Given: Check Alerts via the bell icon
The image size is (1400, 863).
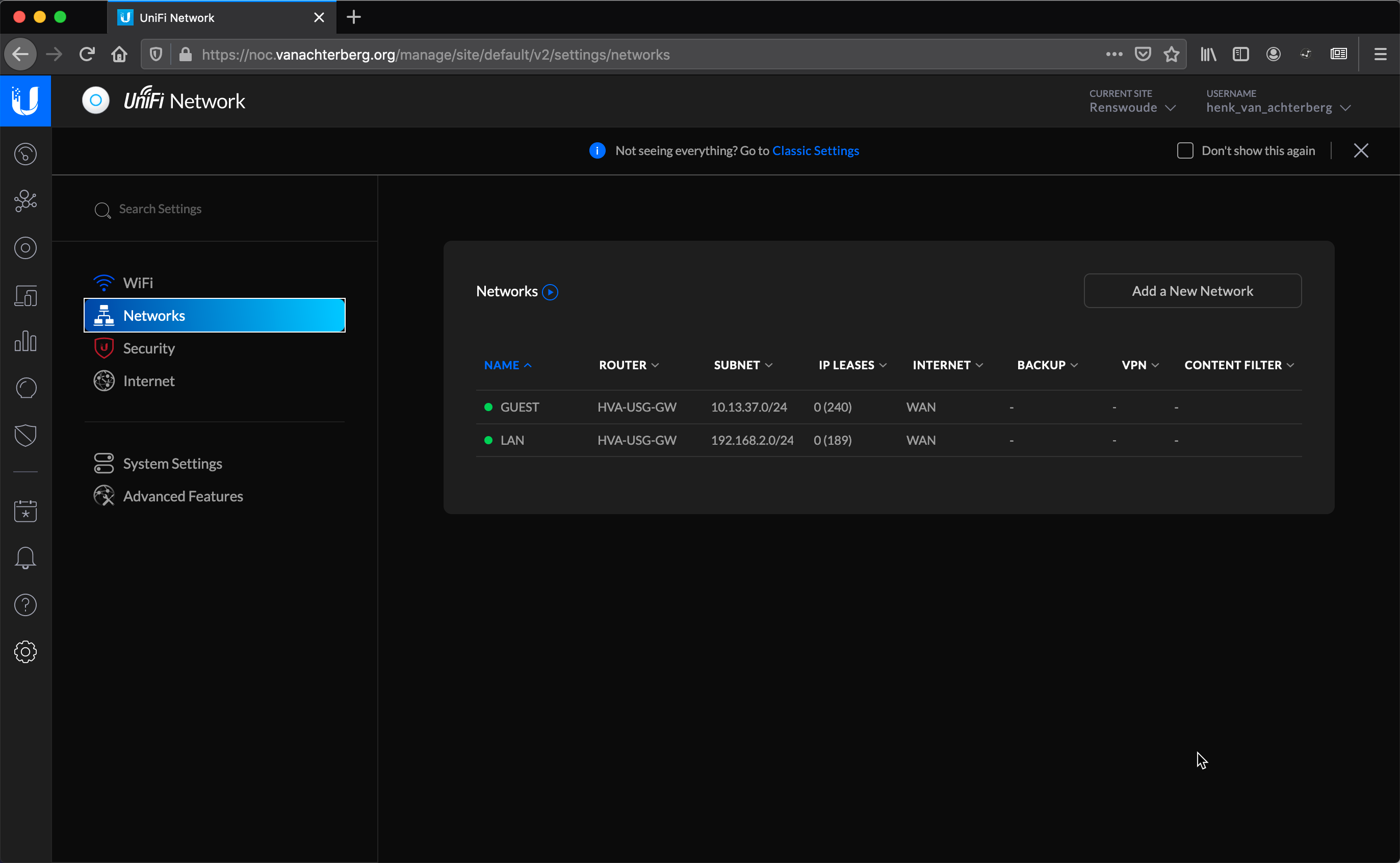Looking at the screenshot, I should pyautogui.click(x=25, y=558).
